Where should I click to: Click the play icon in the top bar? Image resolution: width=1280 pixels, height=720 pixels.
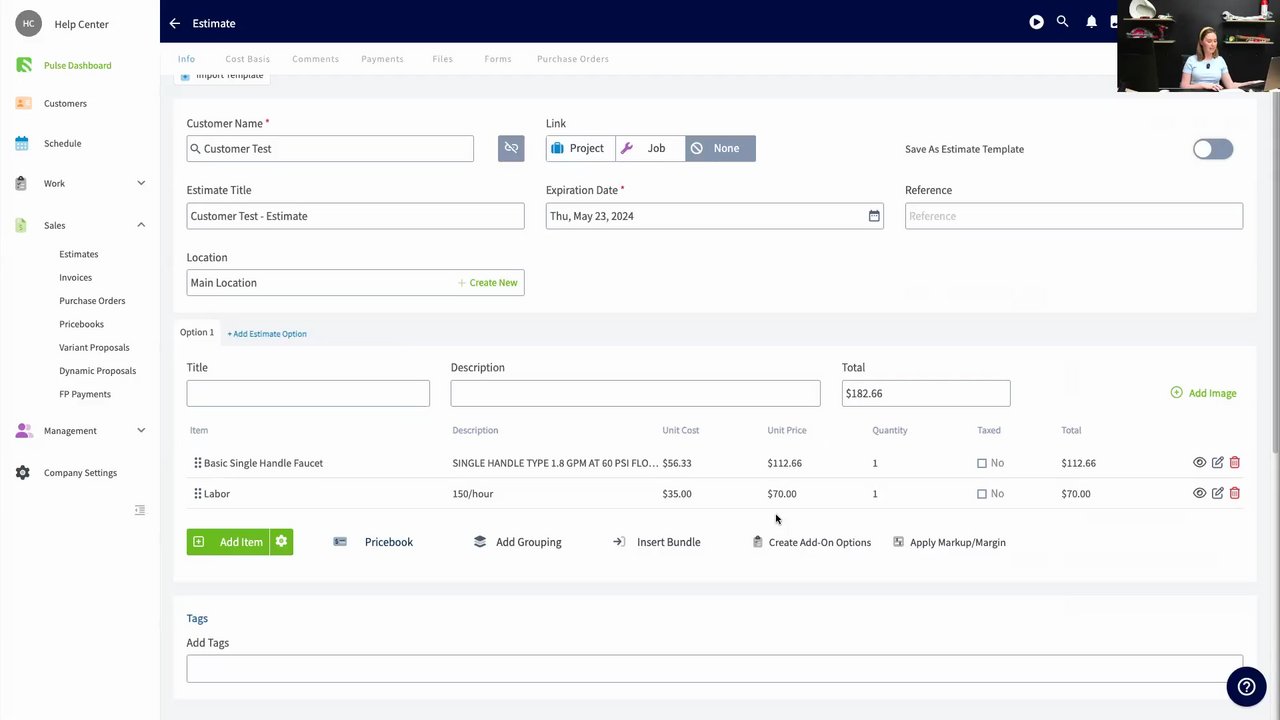(x=1037, y=22)
